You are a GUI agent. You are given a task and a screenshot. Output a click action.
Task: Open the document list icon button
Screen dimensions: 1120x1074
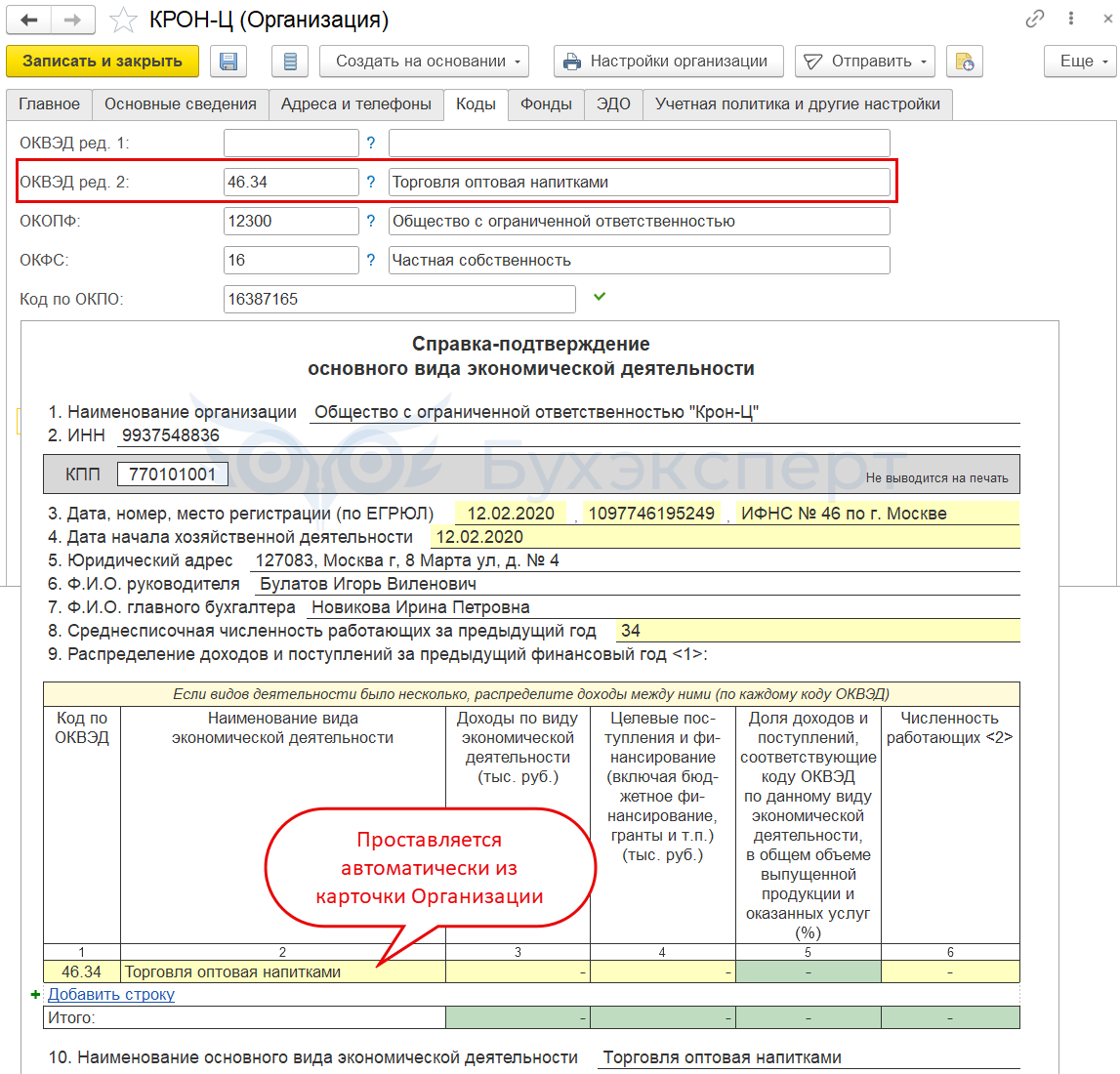coord(290,62)
